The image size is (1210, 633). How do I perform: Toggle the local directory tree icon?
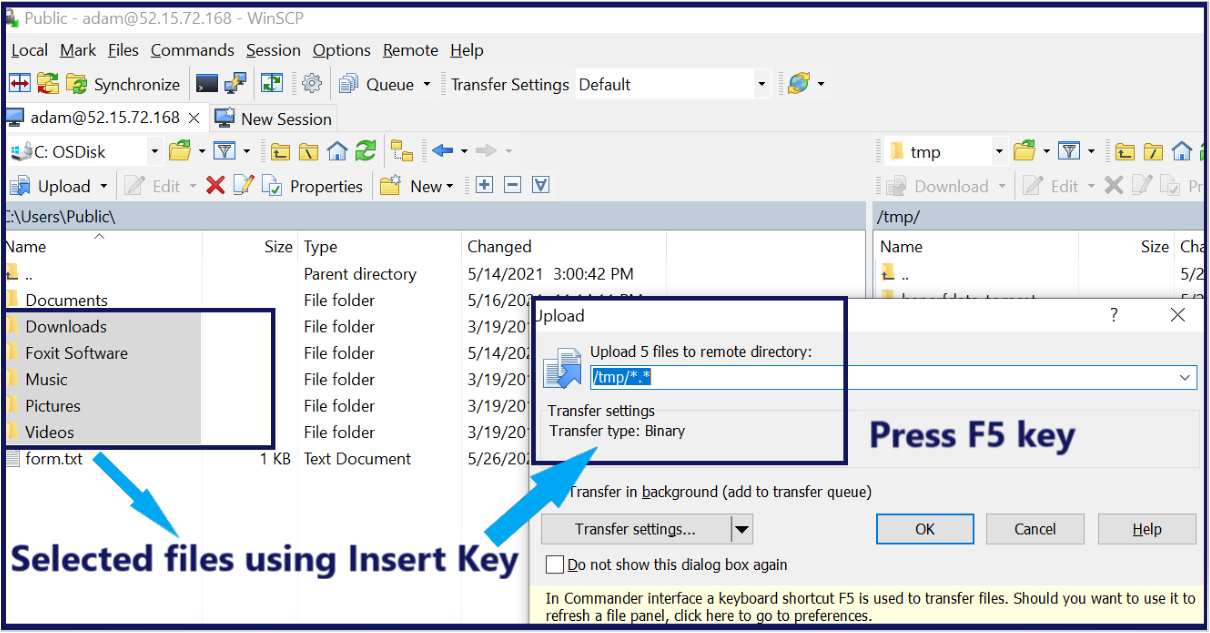402,152
